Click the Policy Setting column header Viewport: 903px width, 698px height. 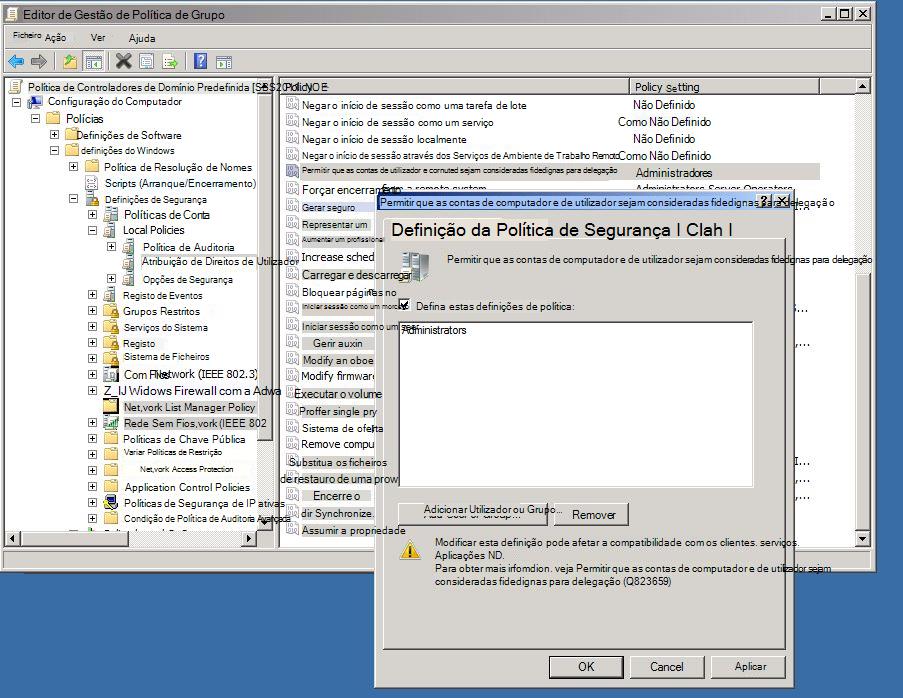coord(724,87)
